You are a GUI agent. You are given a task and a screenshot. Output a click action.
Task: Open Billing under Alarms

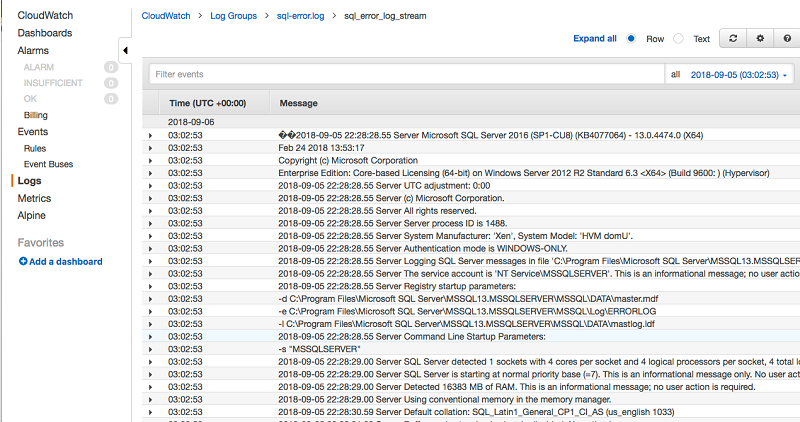click(36, 115)
